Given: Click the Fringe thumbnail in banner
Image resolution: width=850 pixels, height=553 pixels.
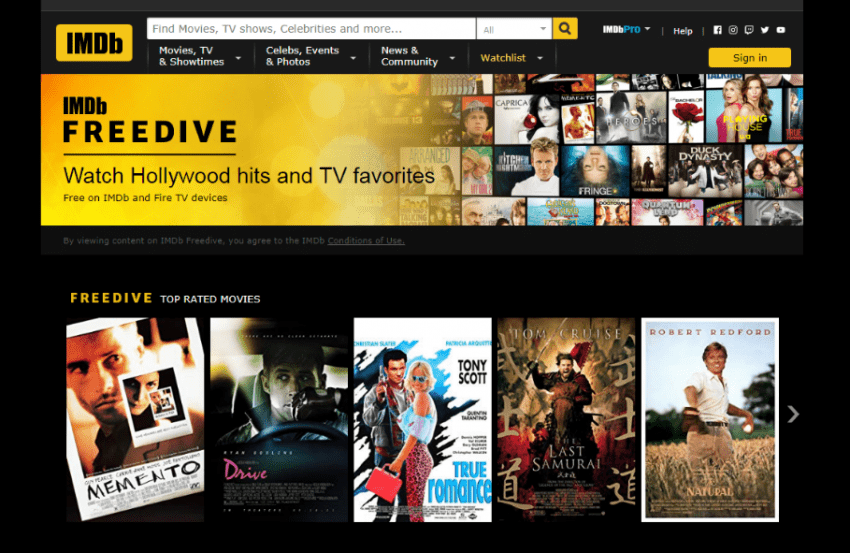Looking at the screenshot, I should click(595, 171).
